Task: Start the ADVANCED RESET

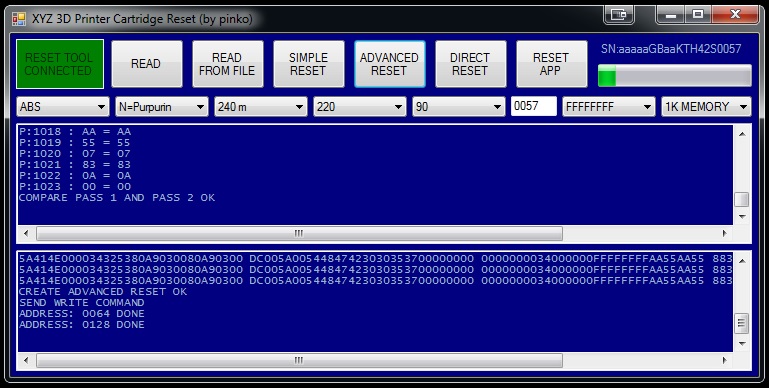Action: pyautogui.click(x=389, y=64)
